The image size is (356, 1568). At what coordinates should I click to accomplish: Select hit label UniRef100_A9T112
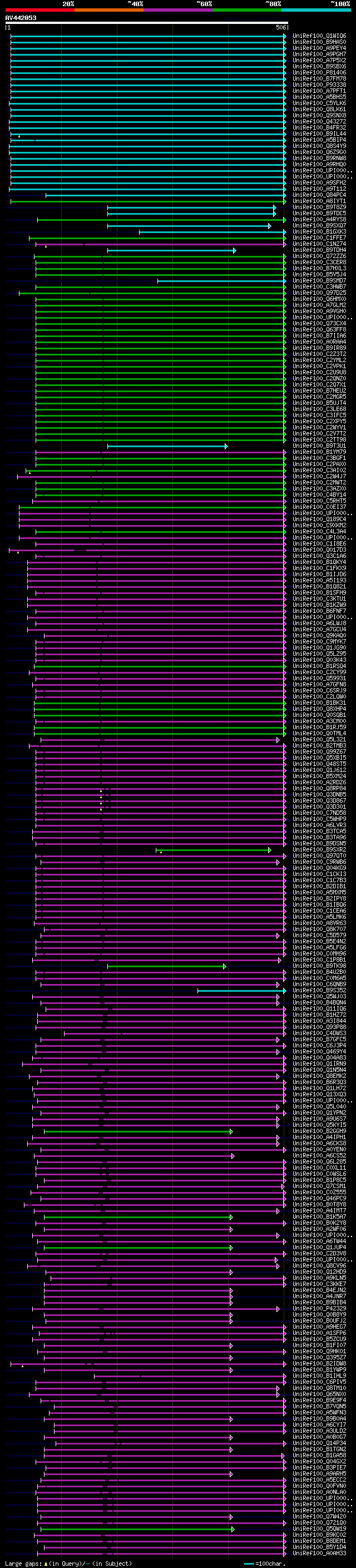(319, 189)
